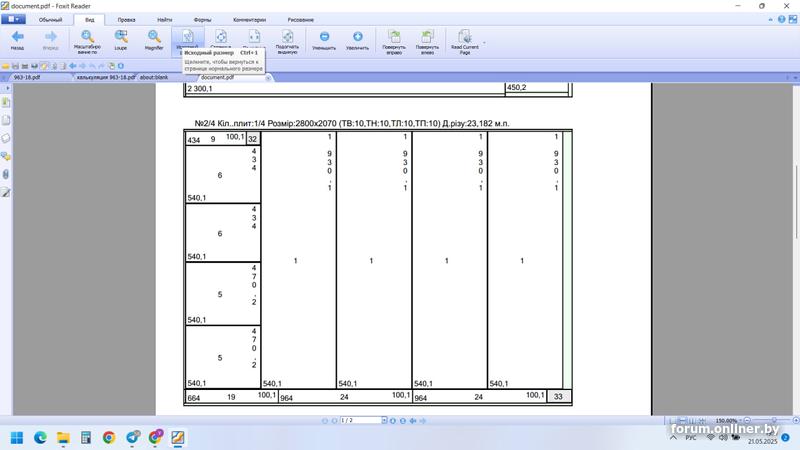Select the Magnifier tool
The height and width of the screenshot is (450, 800).
coord(154,40)
